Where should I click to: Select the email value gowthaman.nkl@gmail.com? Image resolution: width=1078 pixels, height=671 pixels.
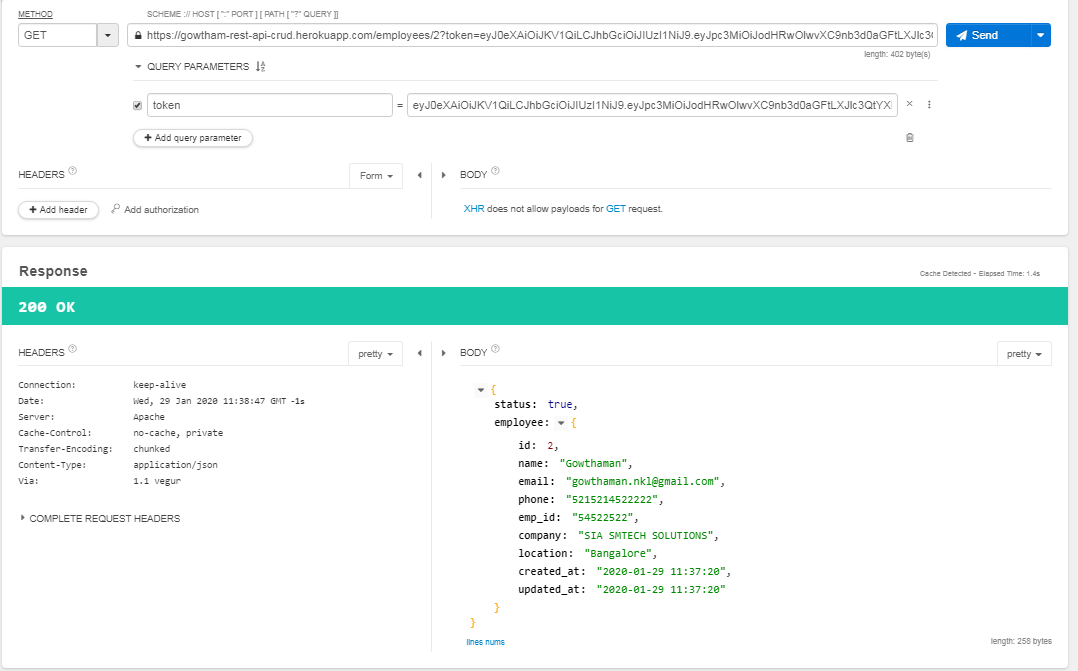[645, 481]
